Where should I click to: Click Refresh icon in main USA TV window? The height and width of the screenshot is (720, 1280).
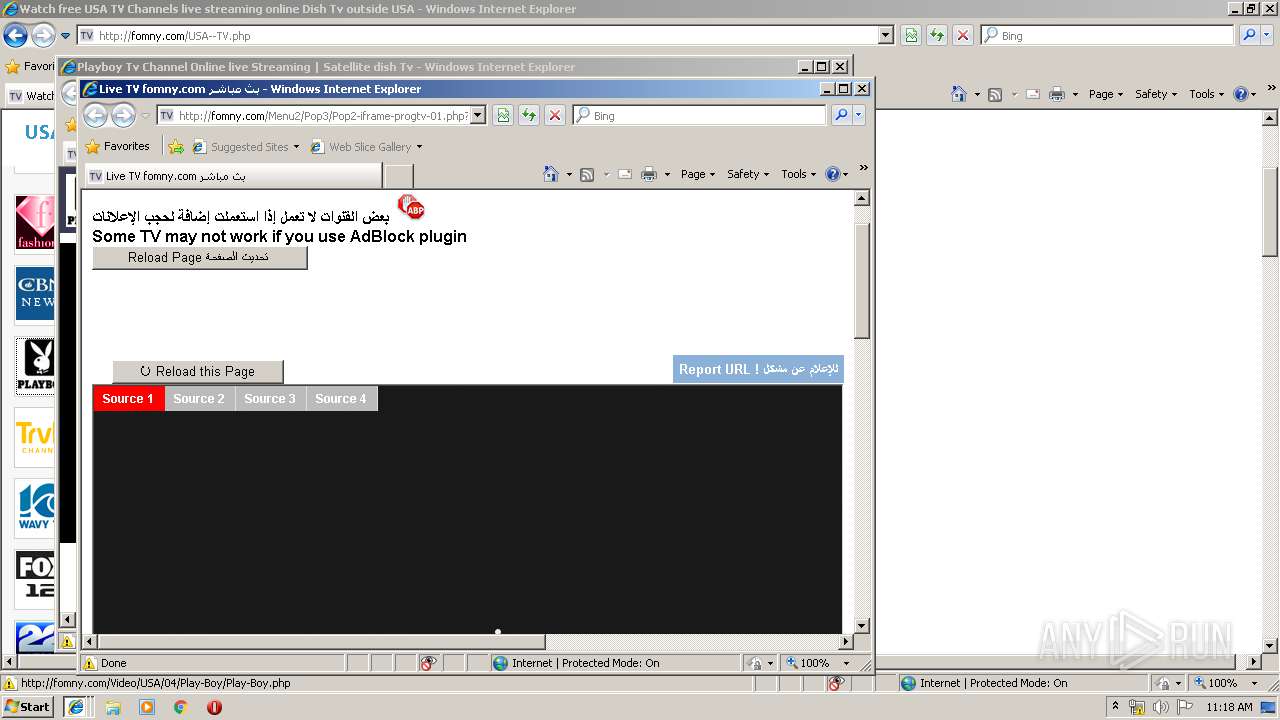[937, 35]
